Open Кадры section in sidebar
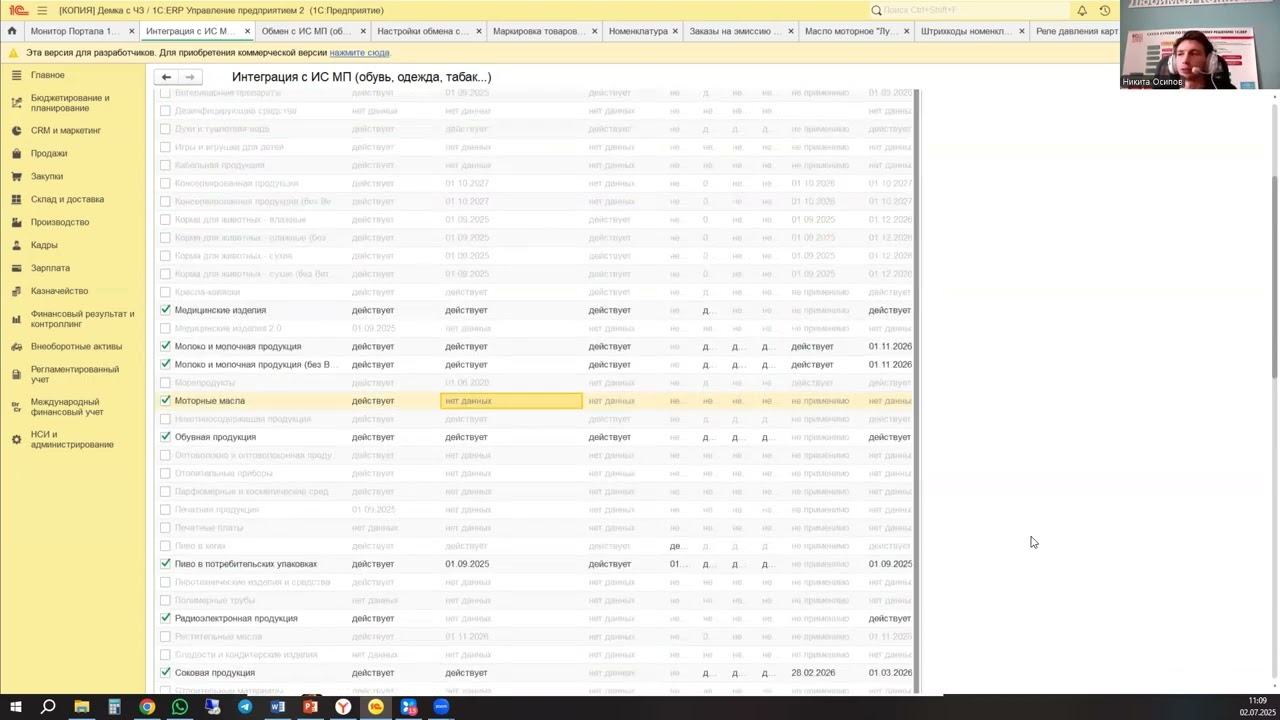 [44, 245]
